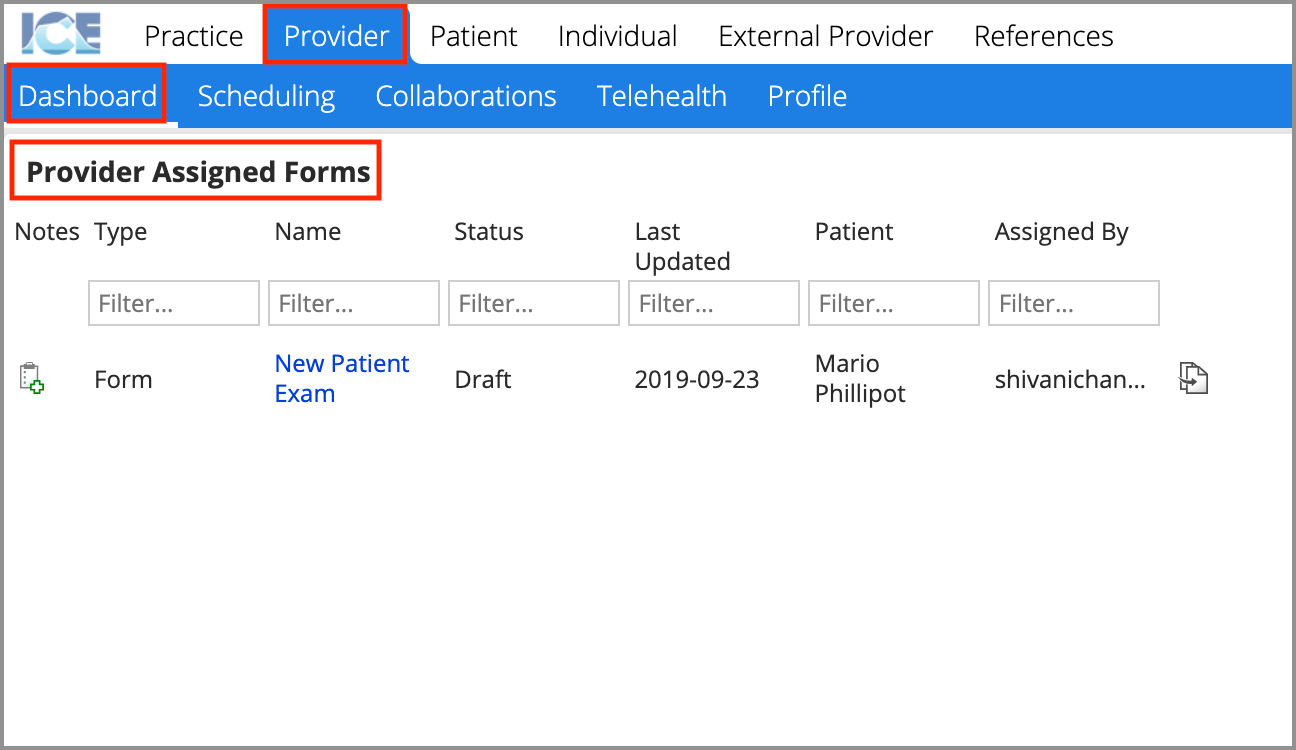This screenshot has width=1296, height=750.
Task: Click the Last Updated column header
Action: [x=683, y=246]
